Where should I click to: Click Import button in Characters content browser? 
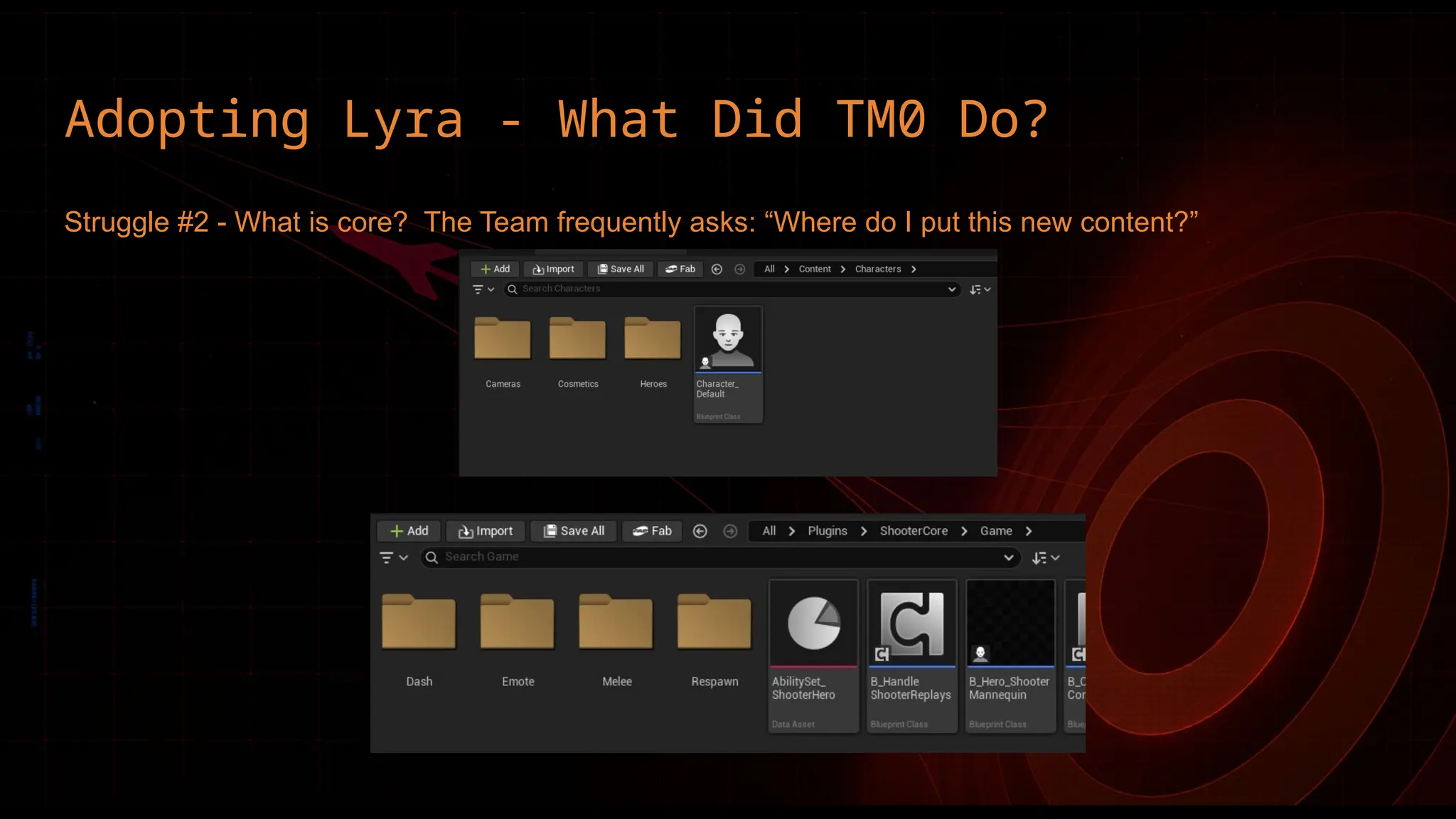click(x=554, y=269)
